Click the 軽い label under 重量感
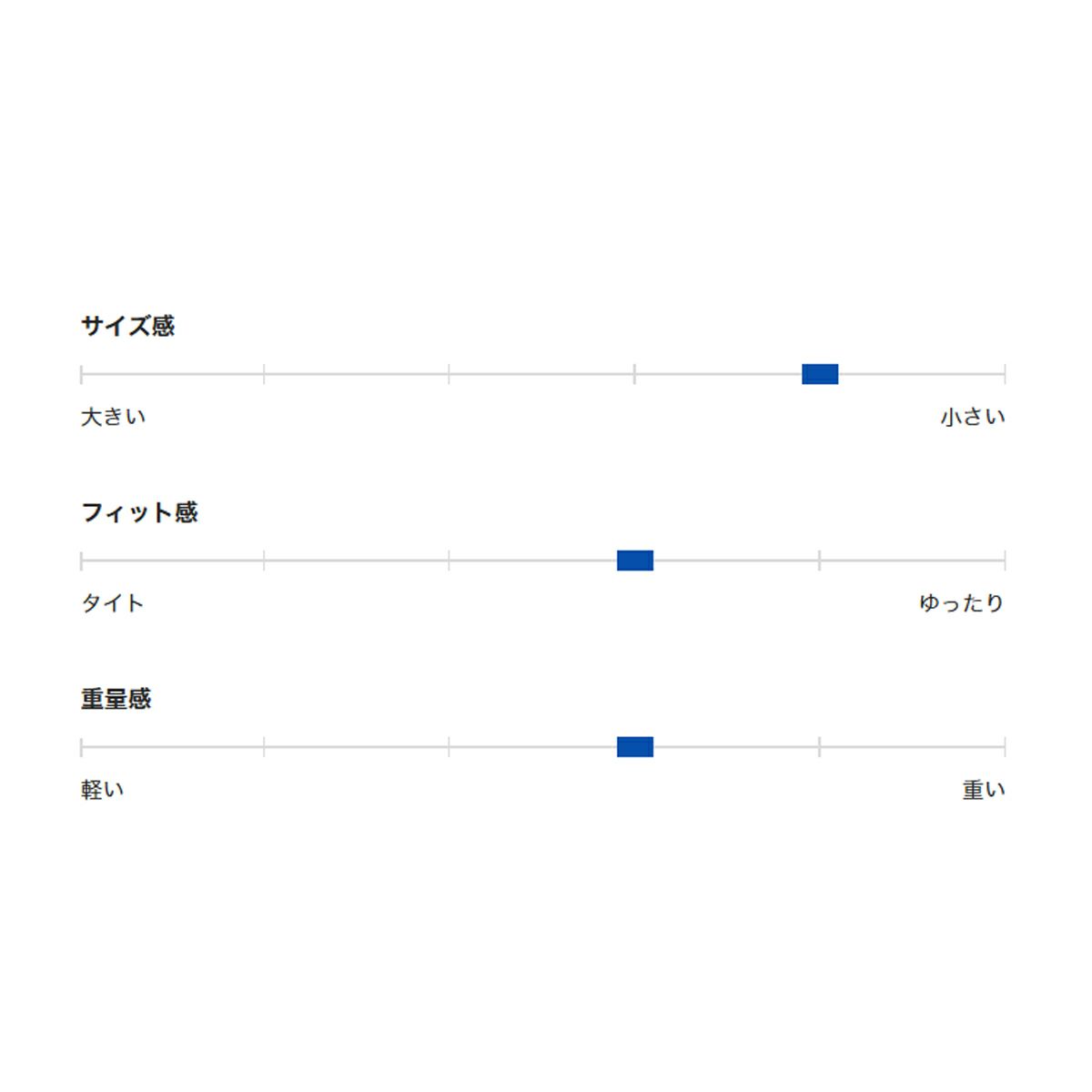 [x=103, y=790]
